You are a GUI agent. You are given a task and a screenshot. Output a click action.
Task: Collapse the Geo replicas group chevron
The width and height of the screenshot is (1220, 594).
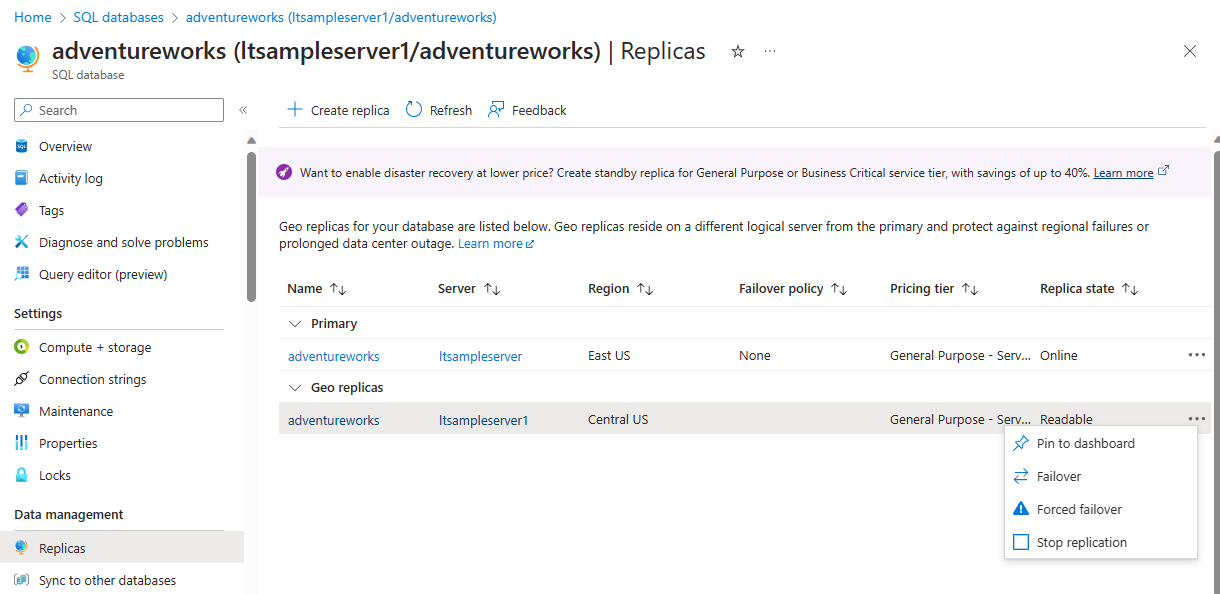(x=295, y=387)
